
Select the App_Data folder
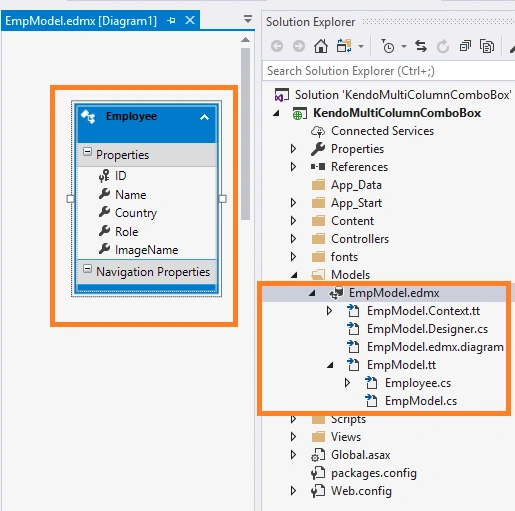tap(356, 185)
